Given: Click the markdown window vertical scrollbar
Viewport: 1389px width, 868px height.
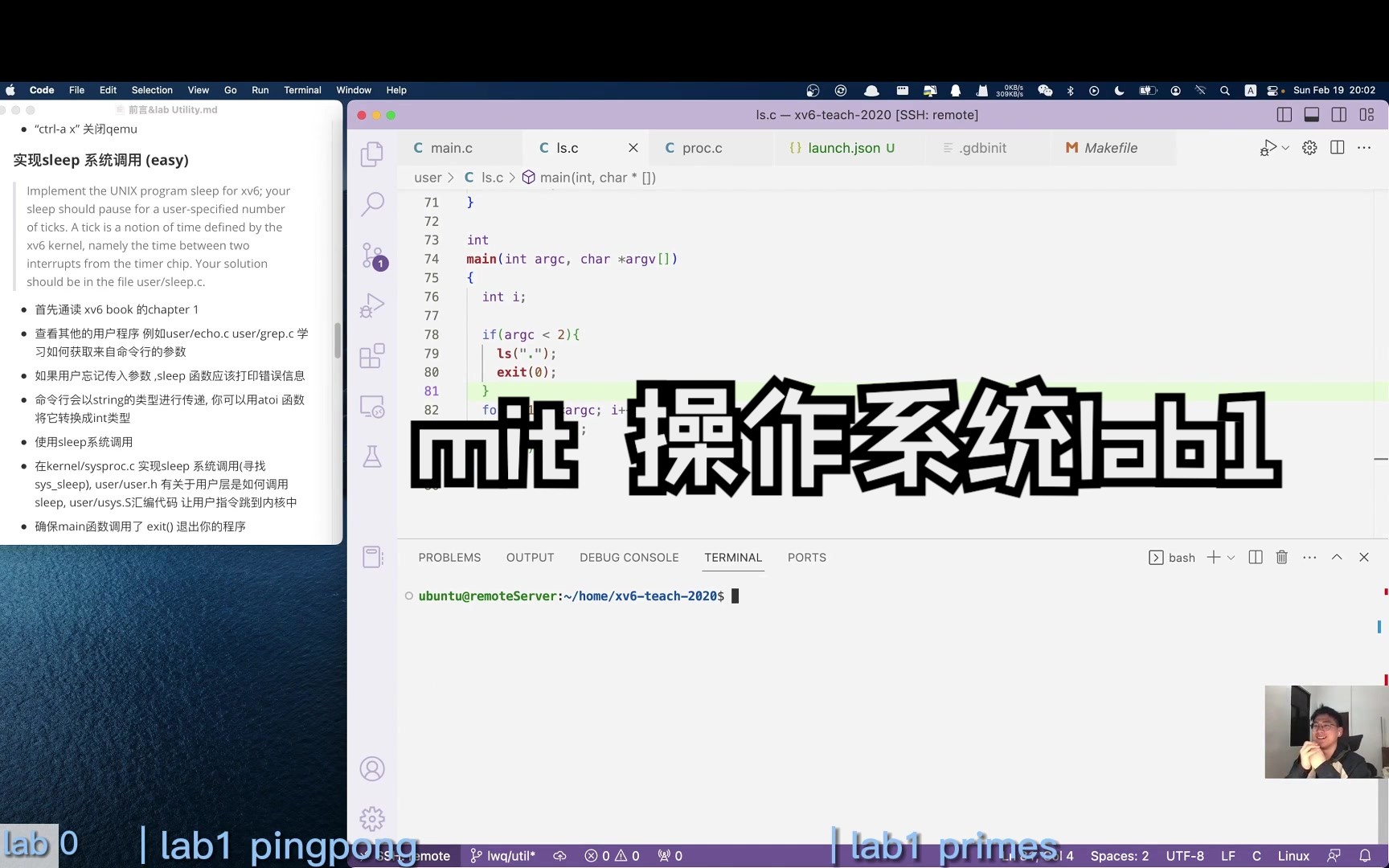Looking at the screenshot, I should [338, 340].
